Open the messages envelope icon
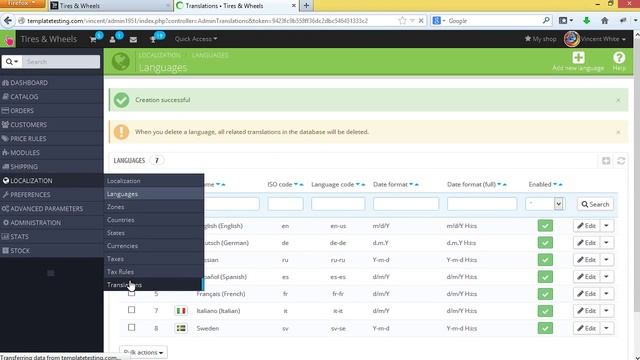 [133, 40]
